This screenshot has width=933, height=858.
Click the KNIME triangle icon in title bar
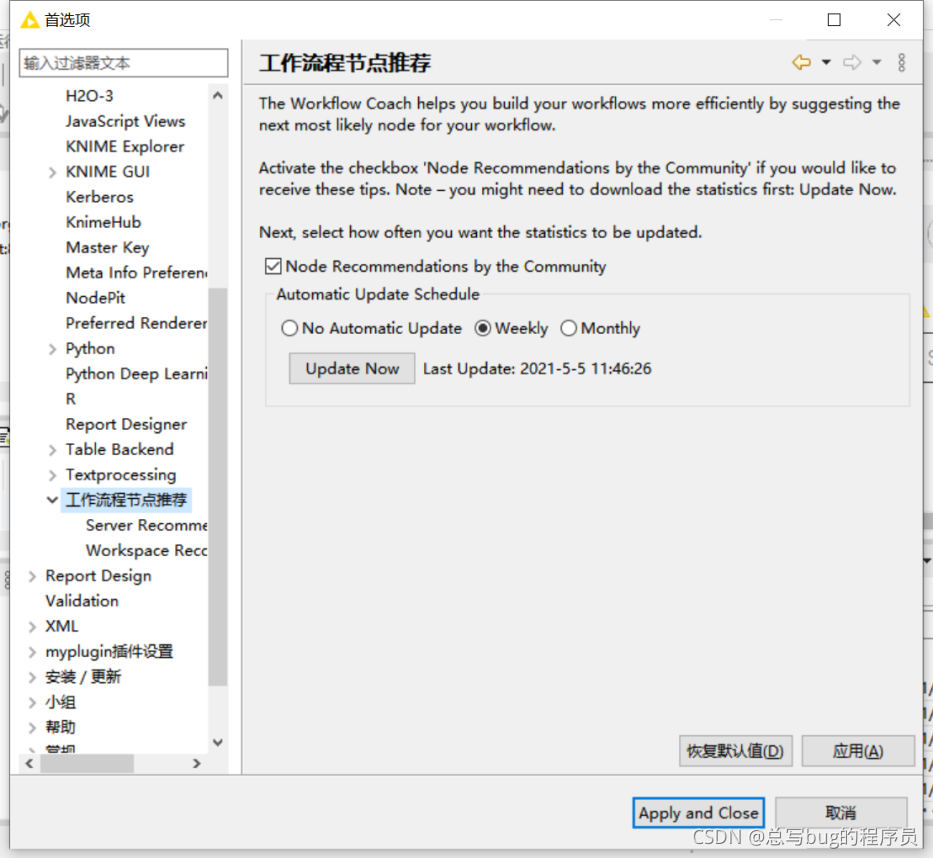30,20
